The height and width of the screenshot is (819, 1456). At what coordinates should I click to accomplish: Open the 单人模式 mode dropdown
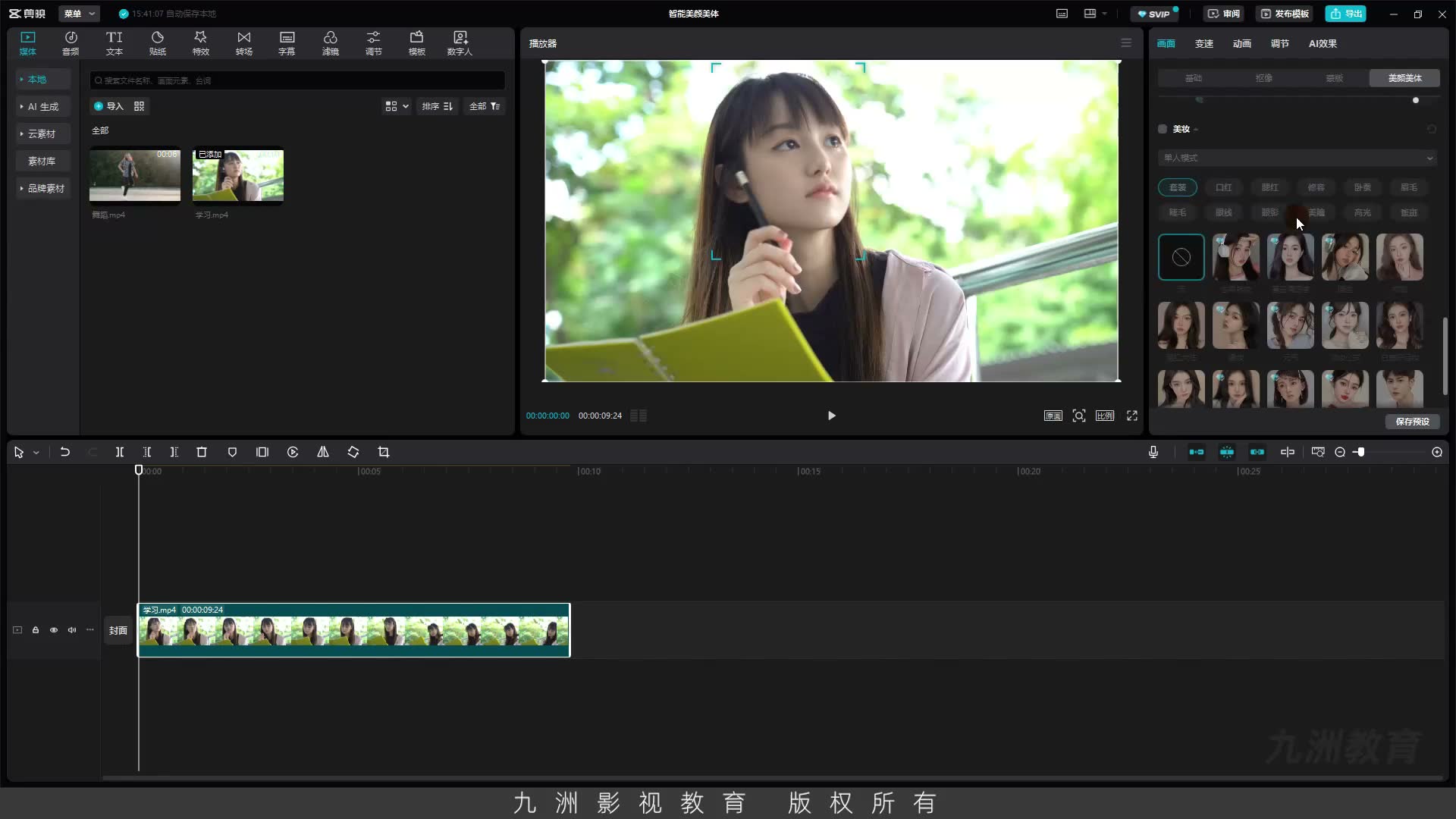click(x=1298, y=158)
